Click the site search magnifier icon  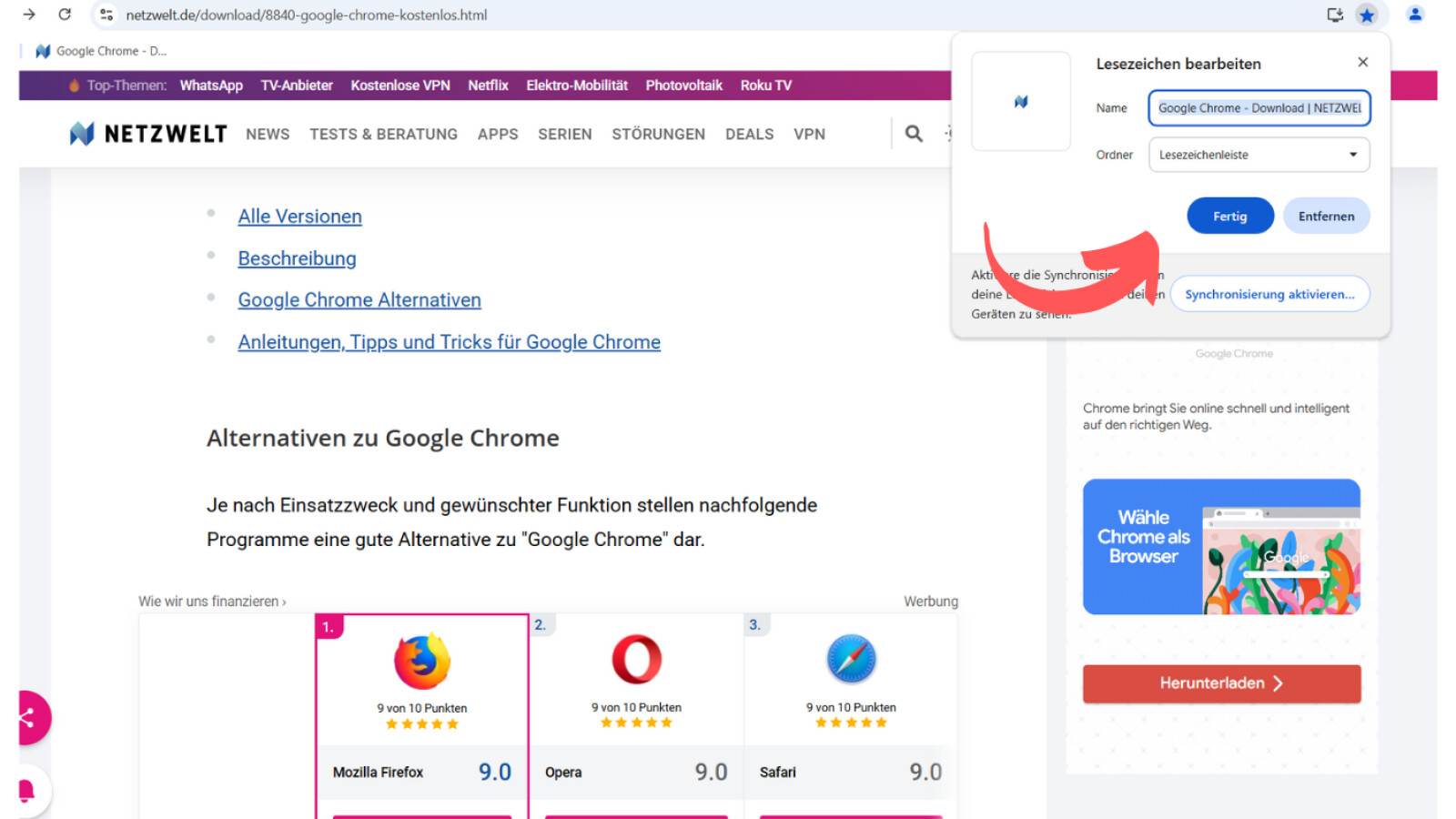point(914,134)
